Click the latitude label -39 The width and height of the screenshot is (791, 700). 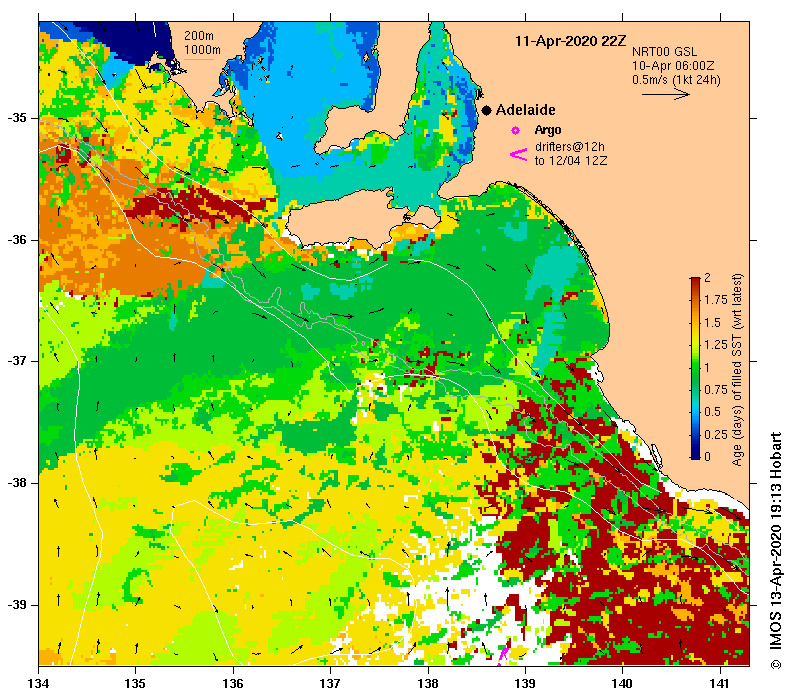click(x=17, y=605)
